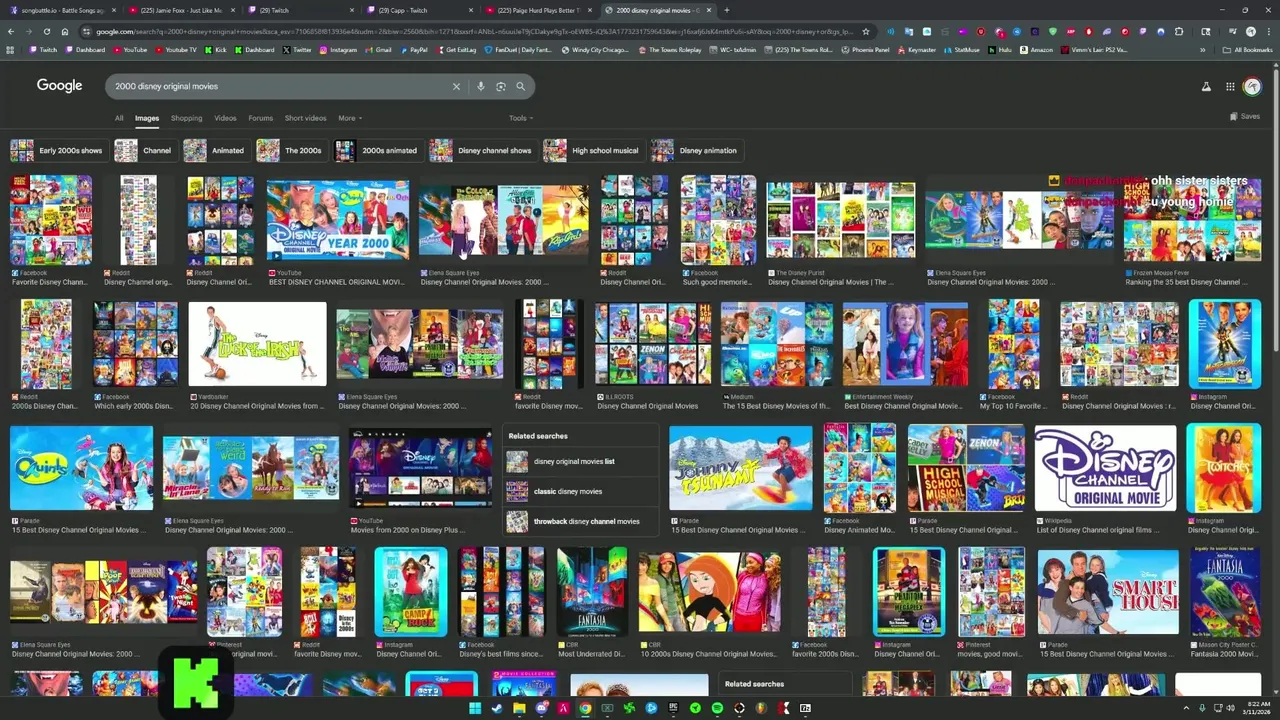Select the Videos results tab
1280x720 pixels.
[x=225, y=118]
